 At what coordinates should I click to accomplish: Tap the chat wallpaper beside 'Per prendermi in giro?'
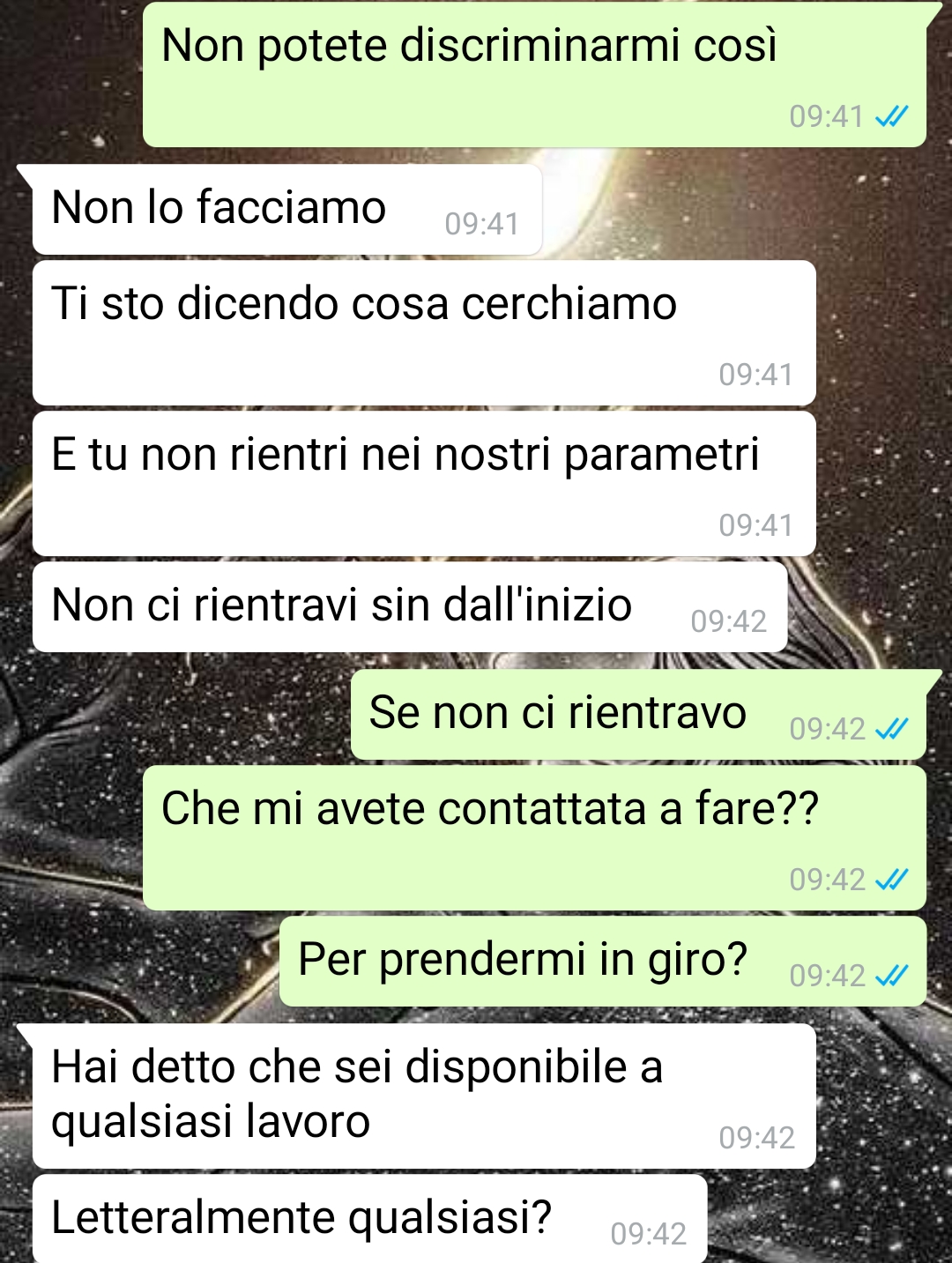click(x=141, y=962)
